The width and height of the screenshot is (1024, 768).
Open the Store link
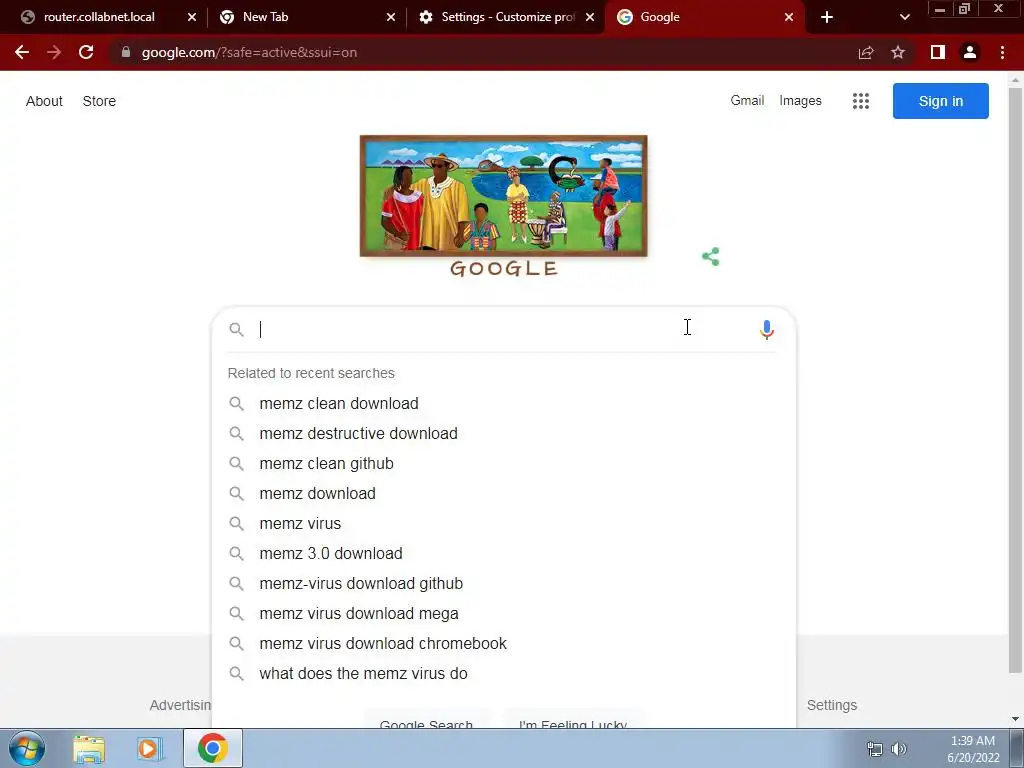click(x=99, y=101)
